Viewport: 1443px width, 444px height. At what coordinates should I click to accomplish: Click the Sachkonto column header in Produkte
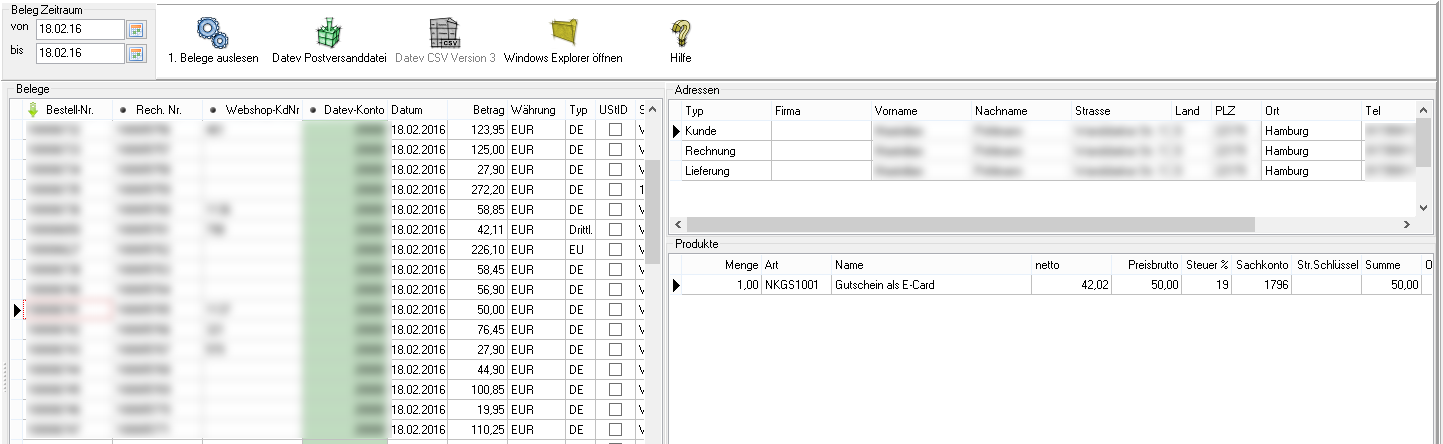(1260, 265)
